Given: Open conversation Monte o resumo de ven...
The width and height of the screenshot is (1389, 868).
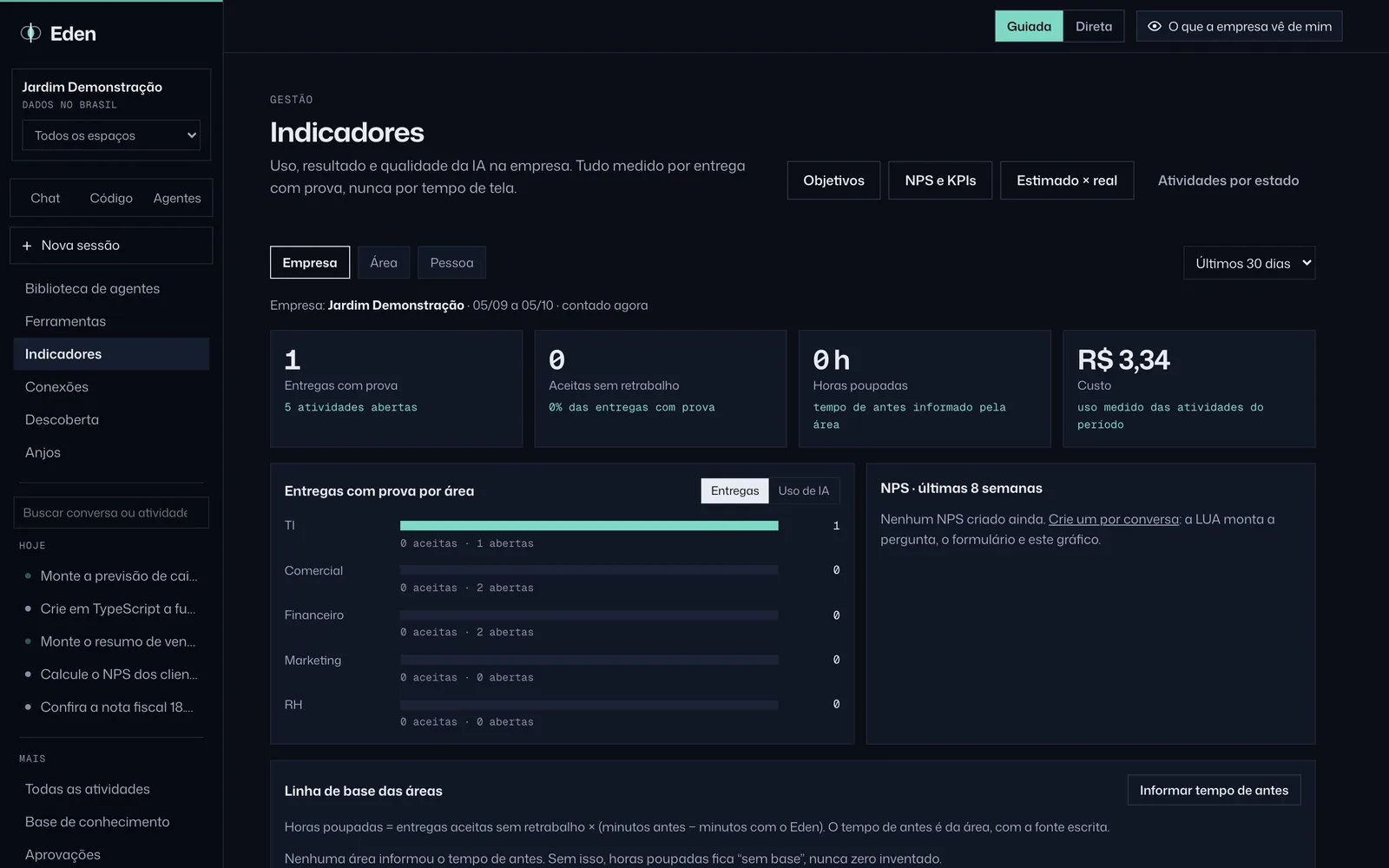Looking at the screenshot, I should pyautogui.click(x=111, y=641).
